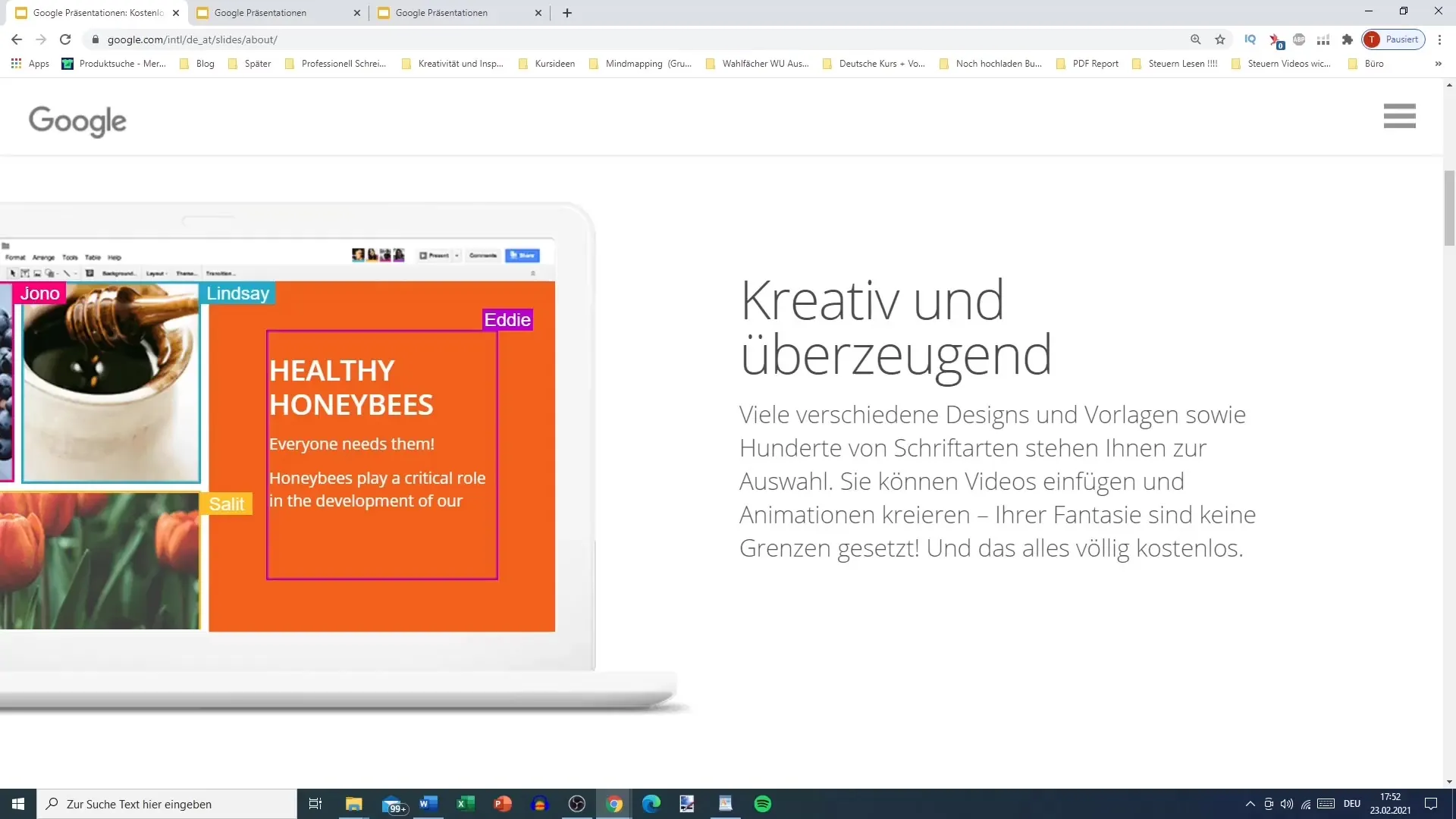The width and height of the screenshot is (1456, 819).
Task: Open the IQ extension
Action: click(1250, 39)
